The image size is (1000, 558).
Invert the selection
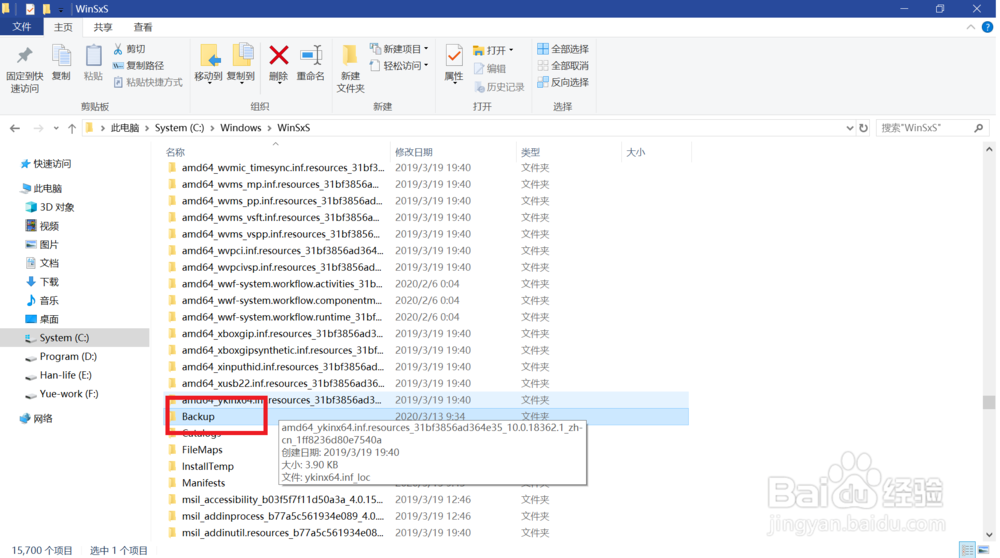tap(563, 82)
